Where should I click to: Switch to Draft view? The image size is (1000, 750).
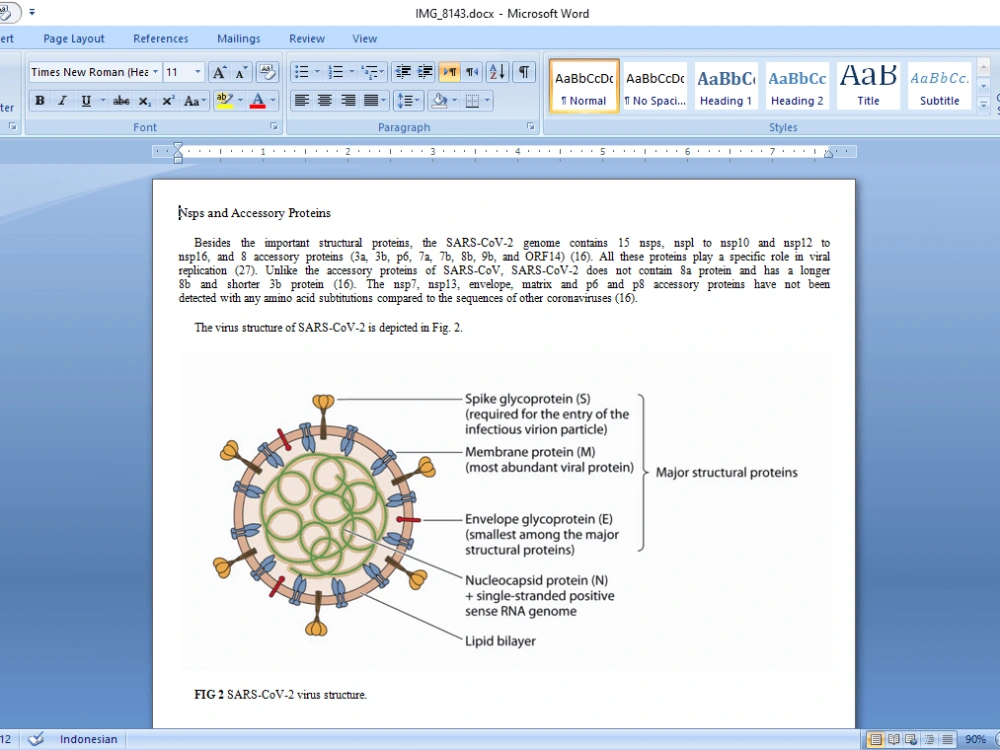pos(948,740)
